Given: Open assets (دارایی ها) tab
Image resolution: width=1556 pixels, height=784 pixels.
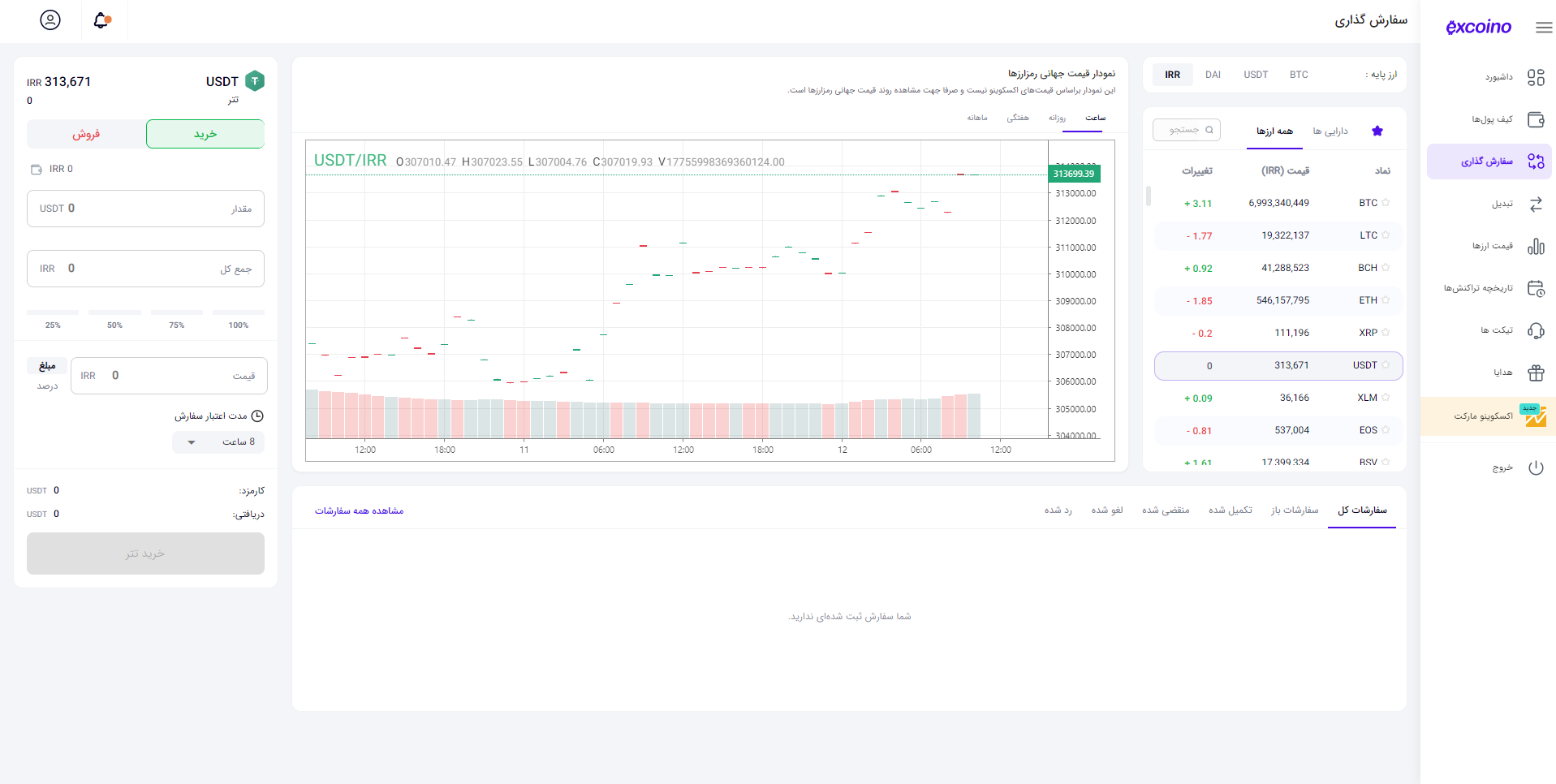Looking at the screenshot, I should click(x=1330, y=131).
